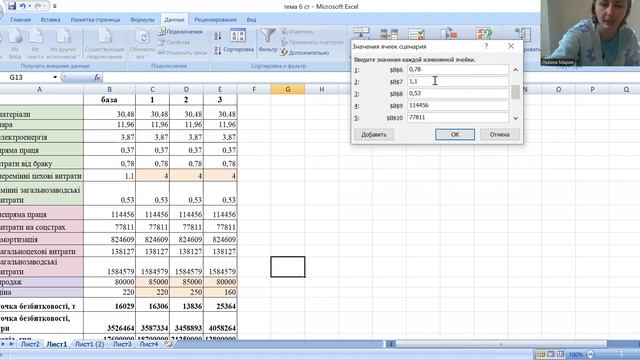Image resolution: width=640 pixels, height=360 pixels.
Task: Click the fx insert function icon
Action: [x=97, y=77]
